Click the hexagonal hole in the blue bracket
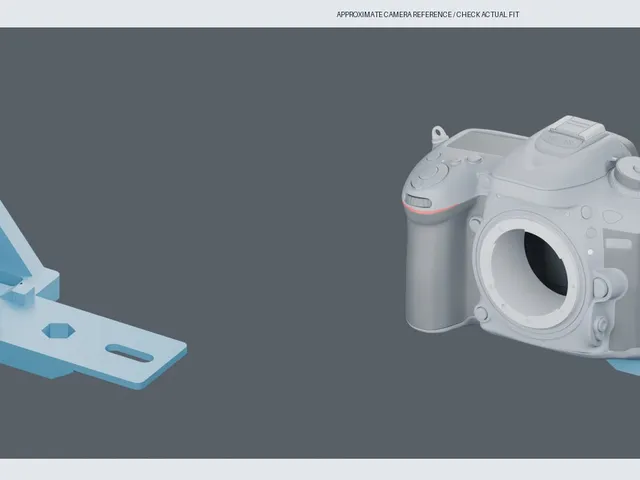The image size is (640, 480). [x=59, y=331]
